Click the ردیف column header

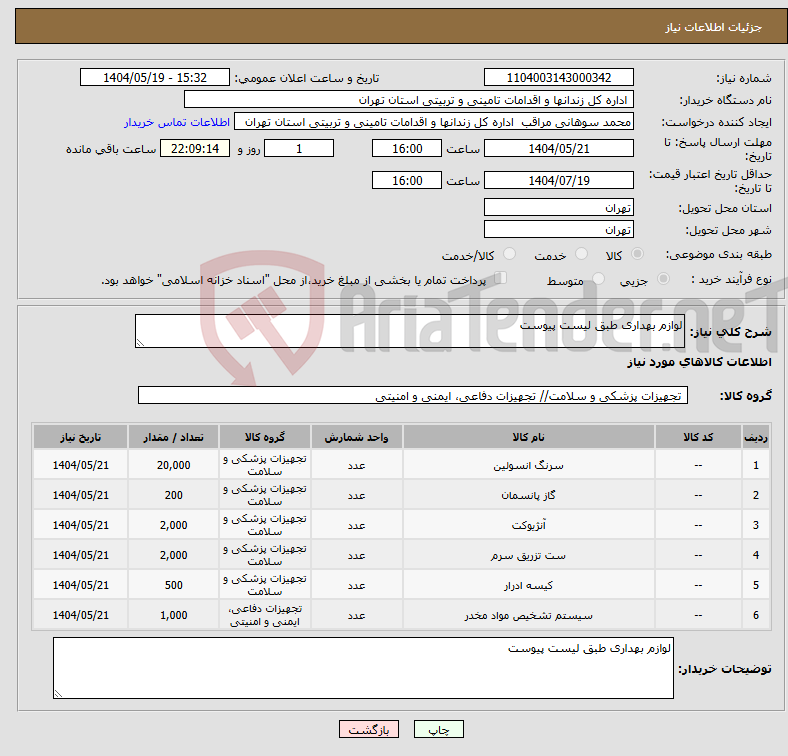[756, 437]
